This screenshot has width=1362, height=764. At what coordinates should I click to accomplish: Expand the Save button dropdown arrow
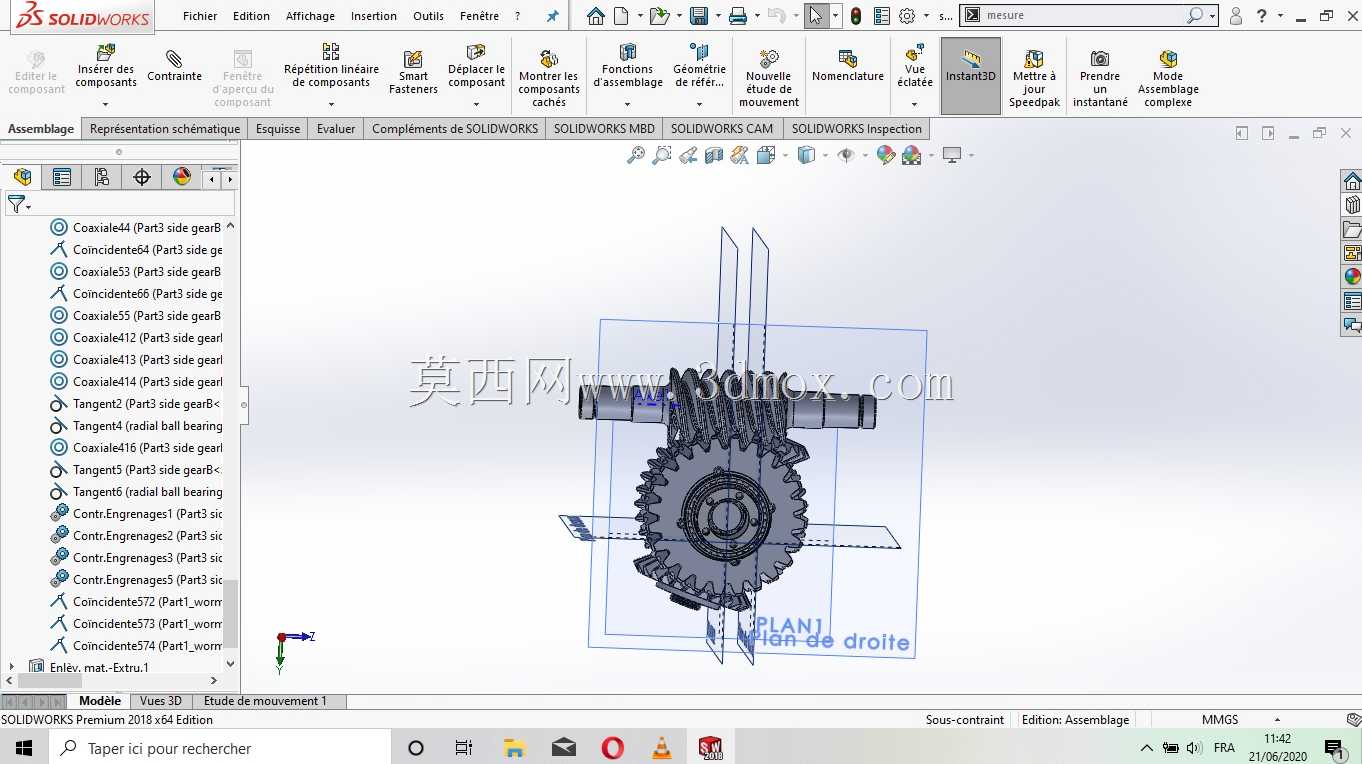pos(716,16)
